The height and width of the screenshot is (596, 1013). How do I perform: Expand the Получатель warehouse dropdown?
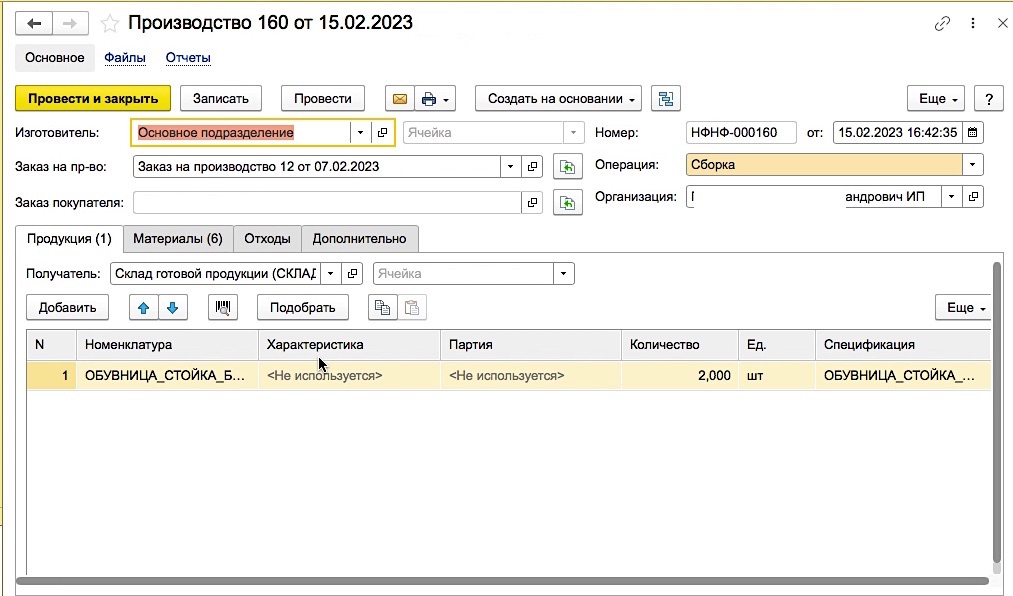(330, 274)
